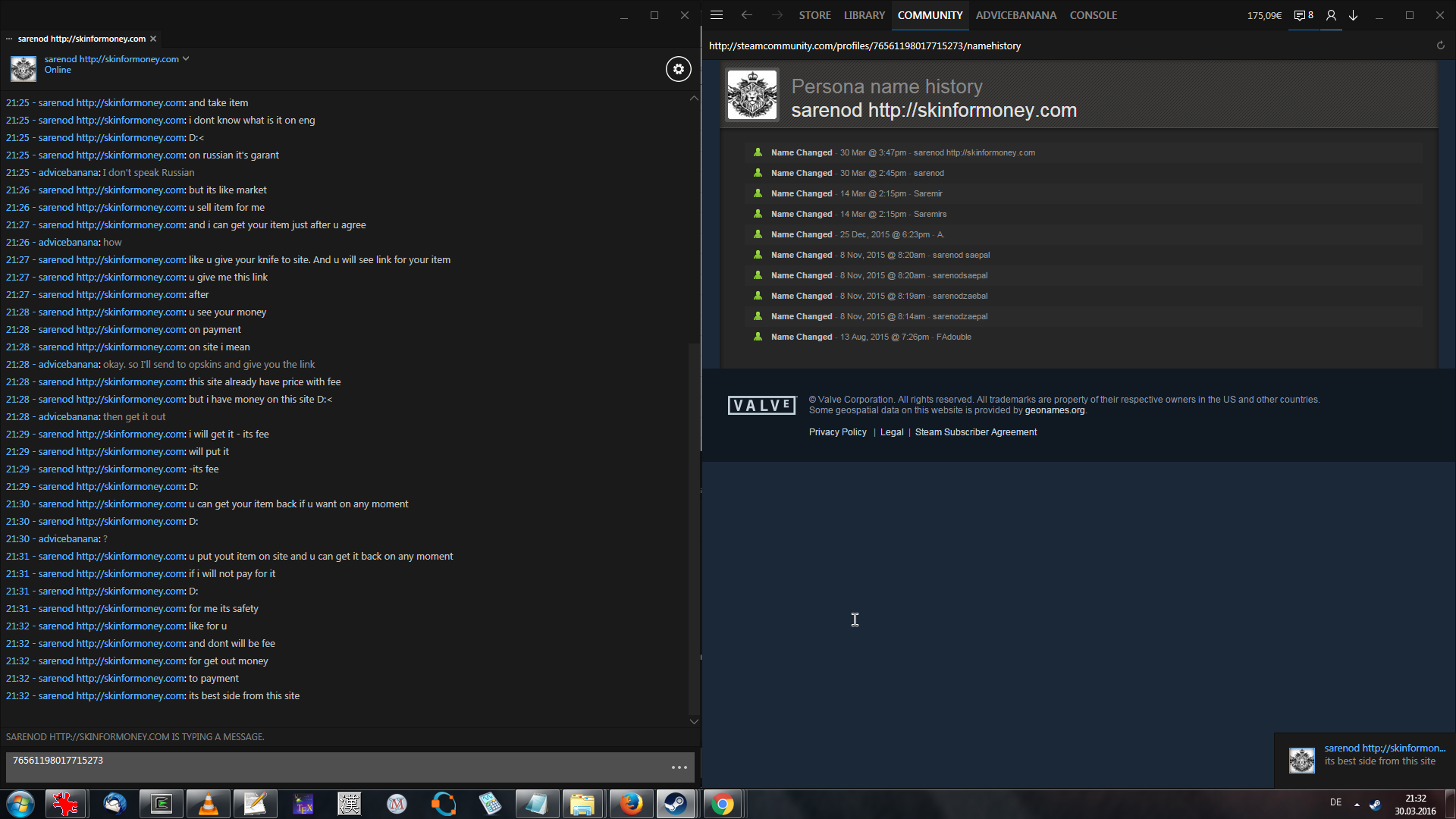Open friends list person icon
Viewport: 1456px width, 819px height.
tap(1331, 15)
